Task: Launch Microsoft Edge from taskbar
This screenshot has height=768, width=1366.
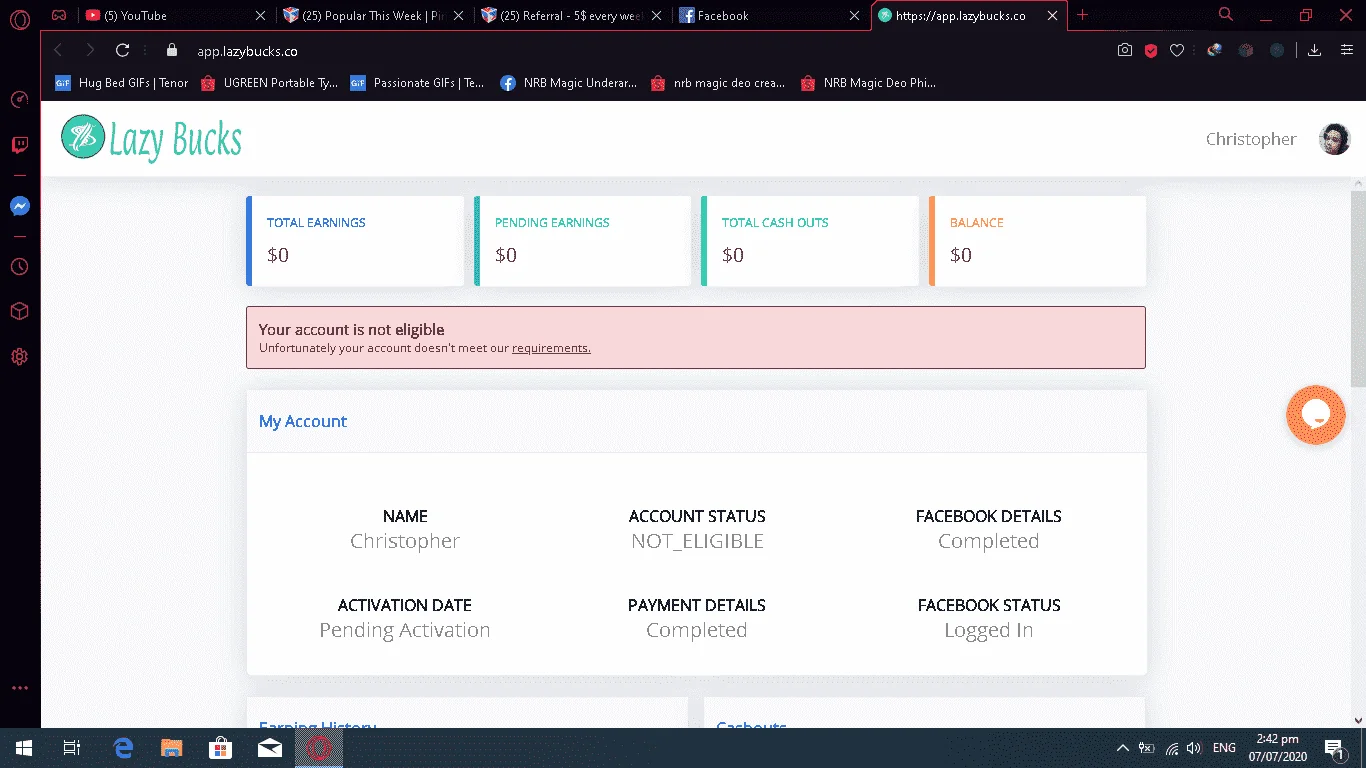Action: tap(124, 748)
